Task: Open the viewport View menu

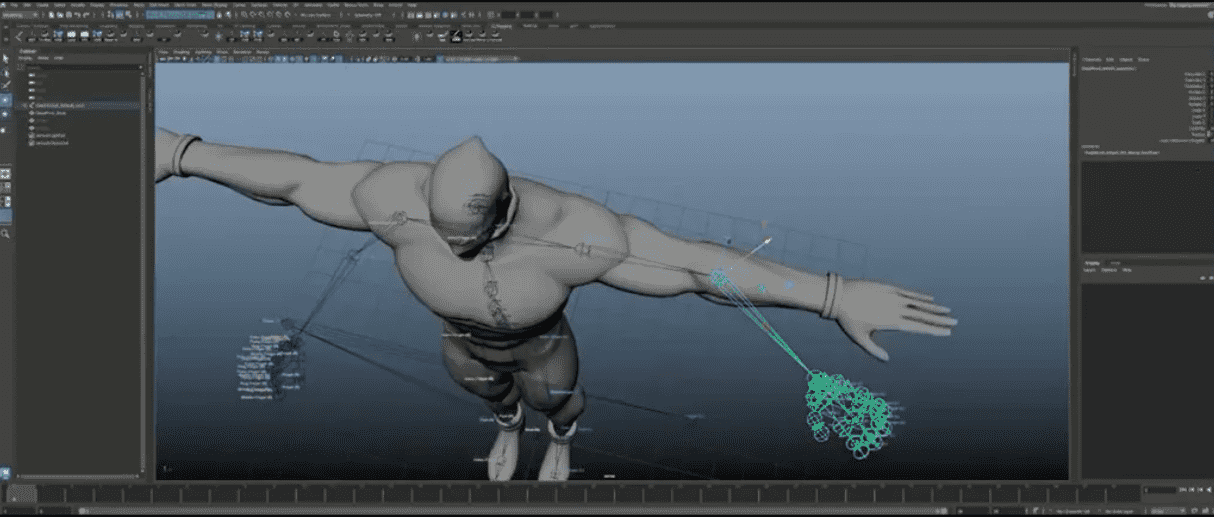Action: click(164, 51)
